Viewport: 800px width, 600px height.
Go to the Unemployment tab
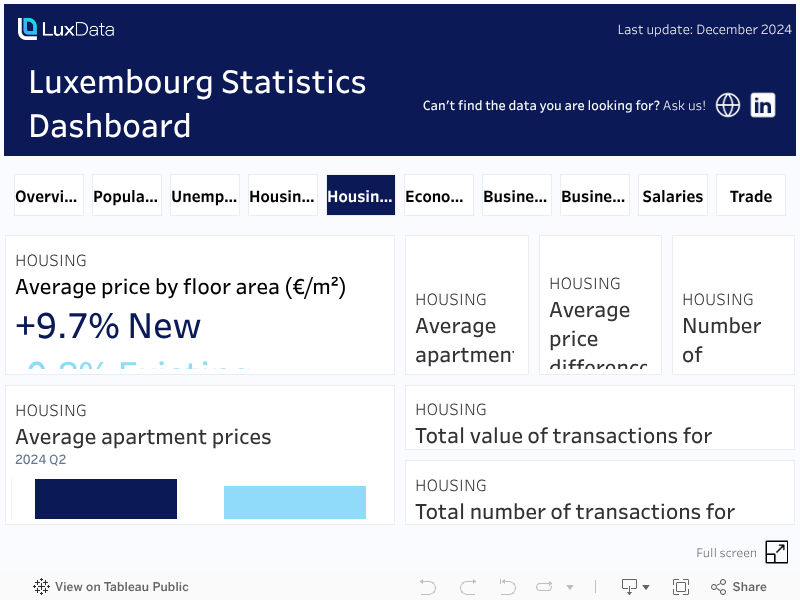pyautogui.click(x=205, y=196)
